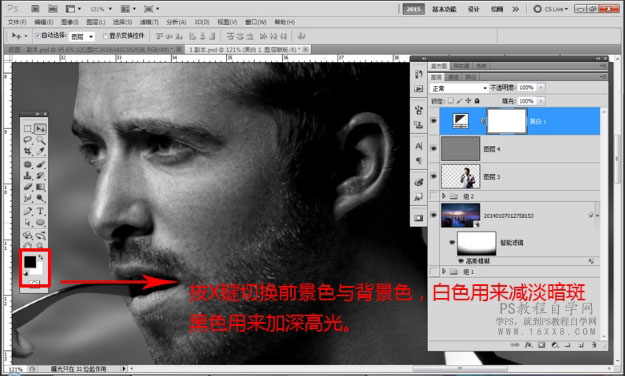Select the Eraser tool
625x376 pixels.
[28, 186]
